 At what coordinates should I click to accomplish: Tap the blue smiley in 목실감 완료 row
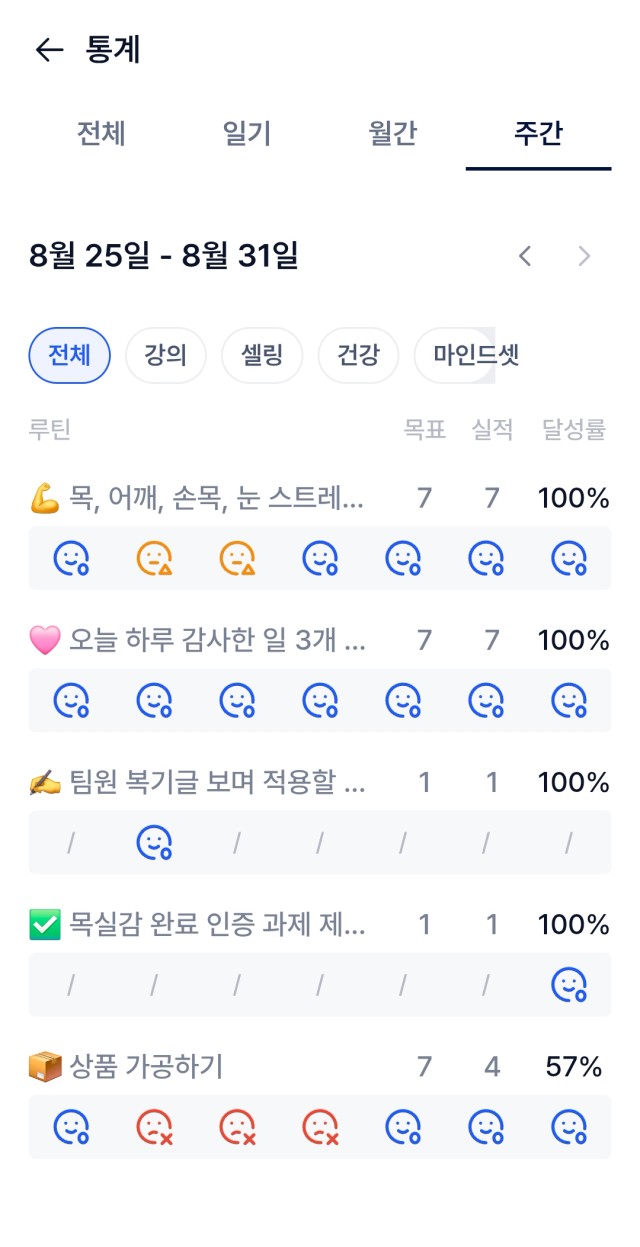pyautogui.click(x=569, y=985)
